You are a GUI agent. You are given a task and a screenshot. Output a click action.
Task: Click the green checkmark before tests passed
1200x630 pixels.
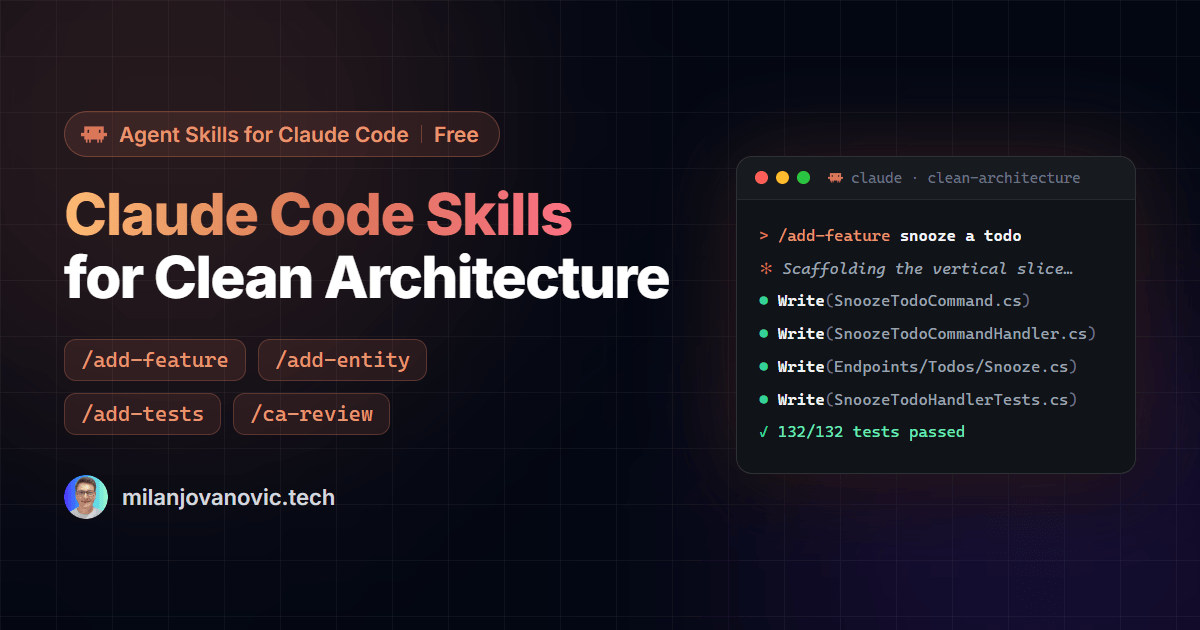click(764, 432)
